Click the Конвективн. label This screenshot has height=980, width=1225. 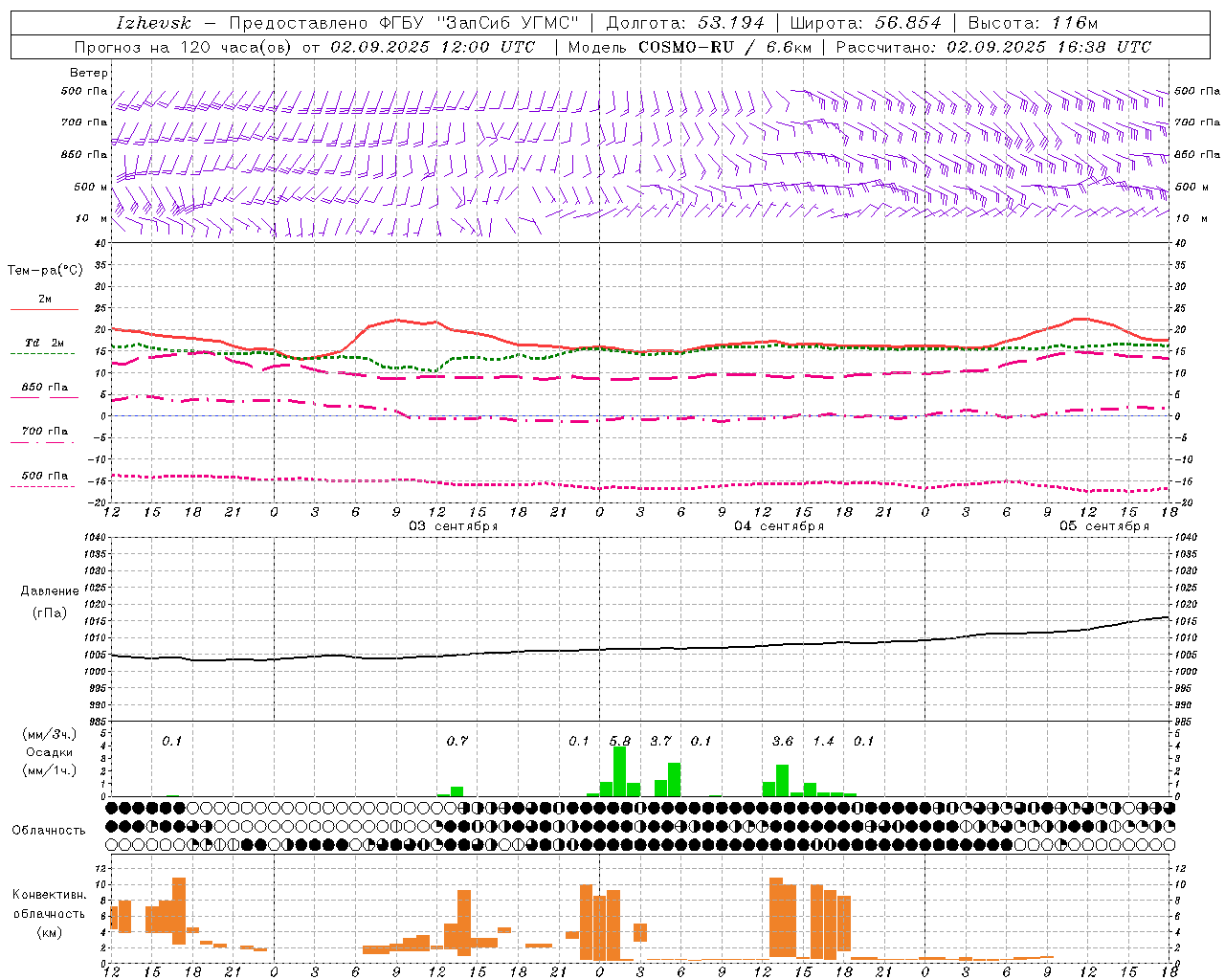(49, 895)
